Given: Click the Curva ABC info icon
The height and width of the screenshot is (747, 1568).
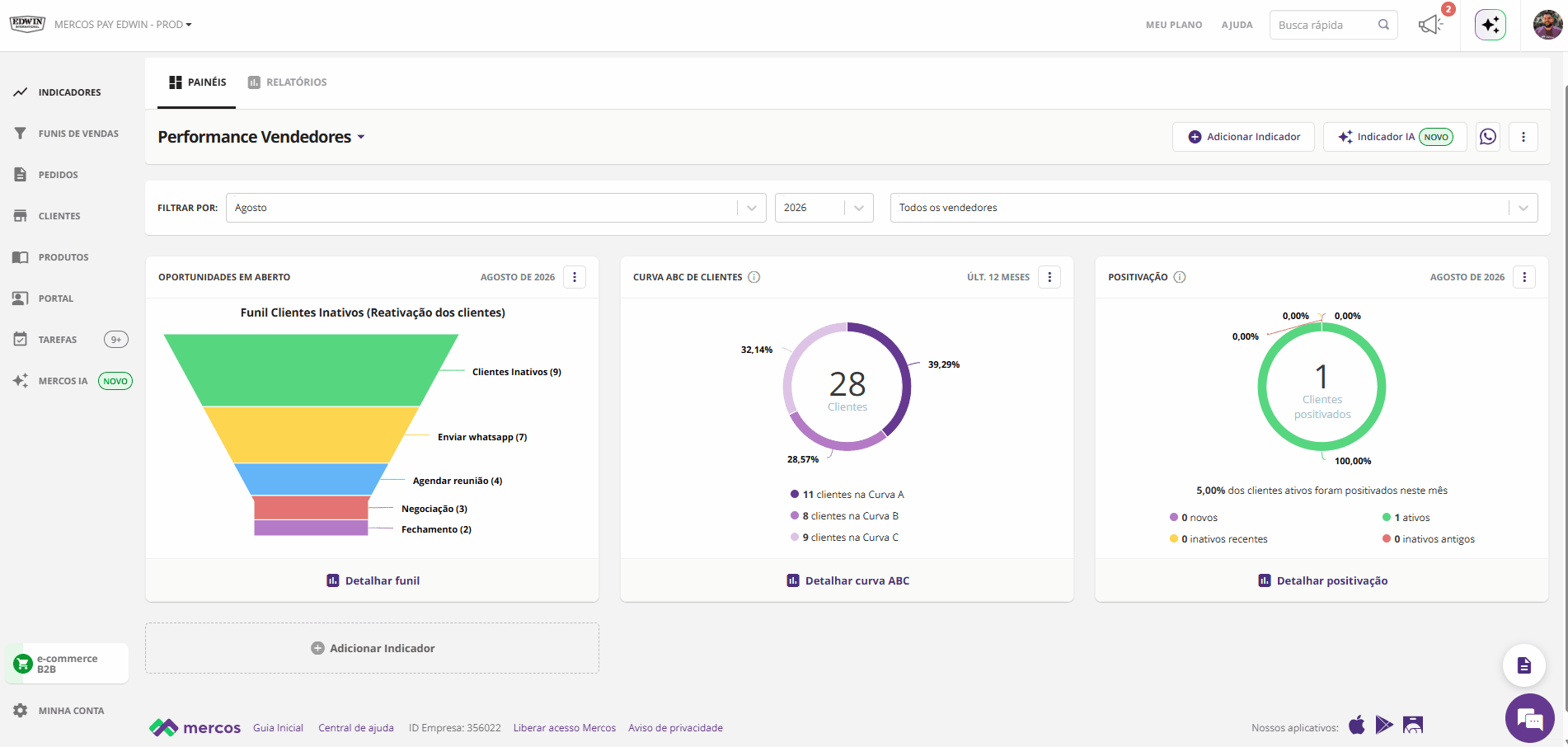Looking at the screenshot, I should [x=754, y=277].
